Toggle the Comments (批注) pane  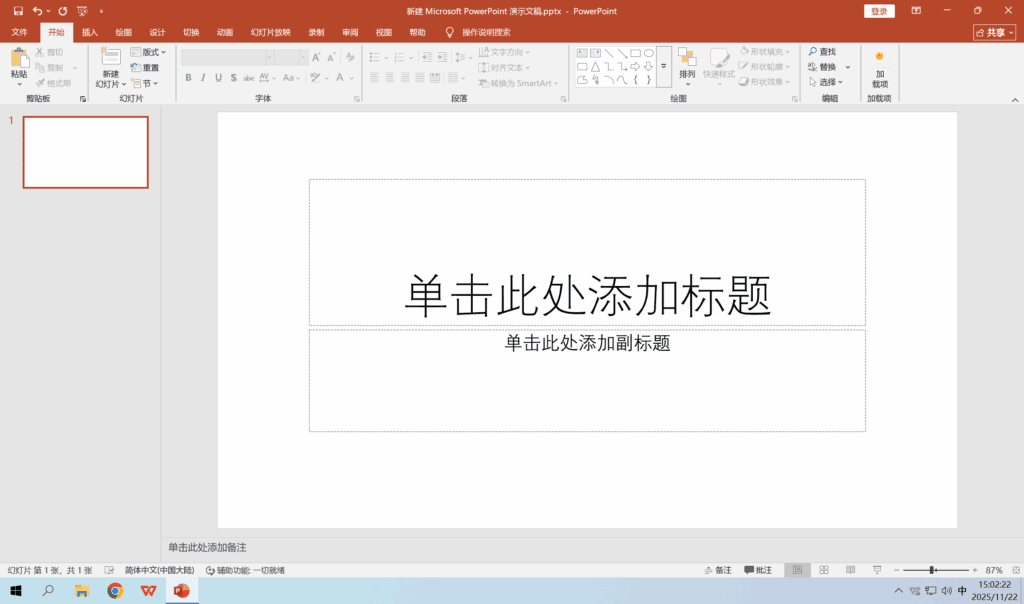pos(758,570)
